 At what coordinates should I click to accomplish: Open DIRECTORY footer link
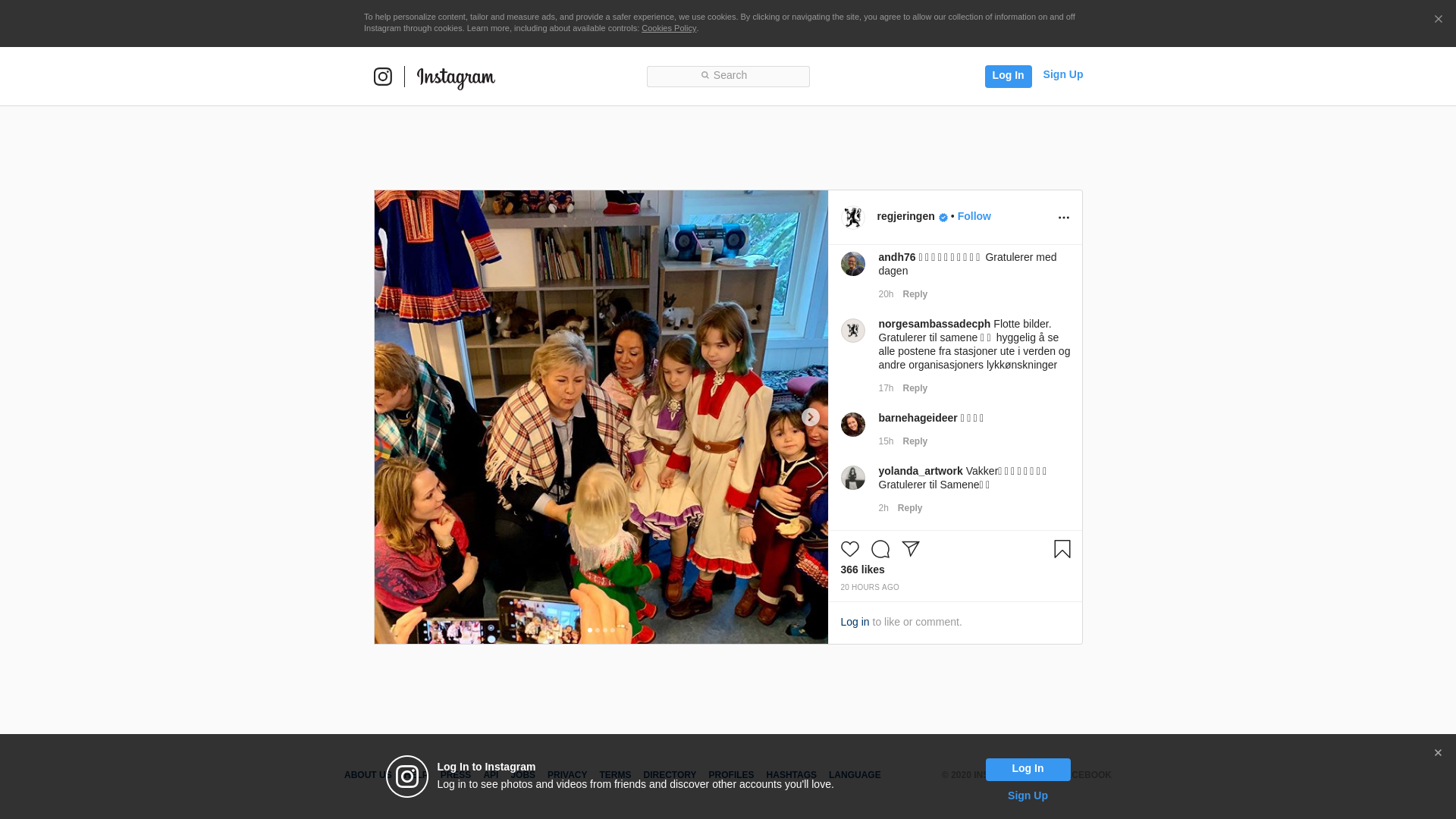(x=670, y=775)
